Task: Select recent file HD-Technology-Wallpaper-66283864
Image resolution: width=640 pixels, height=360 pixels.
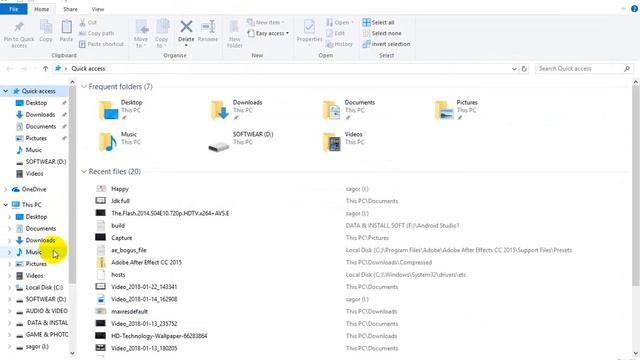Action: click(159, 336)
